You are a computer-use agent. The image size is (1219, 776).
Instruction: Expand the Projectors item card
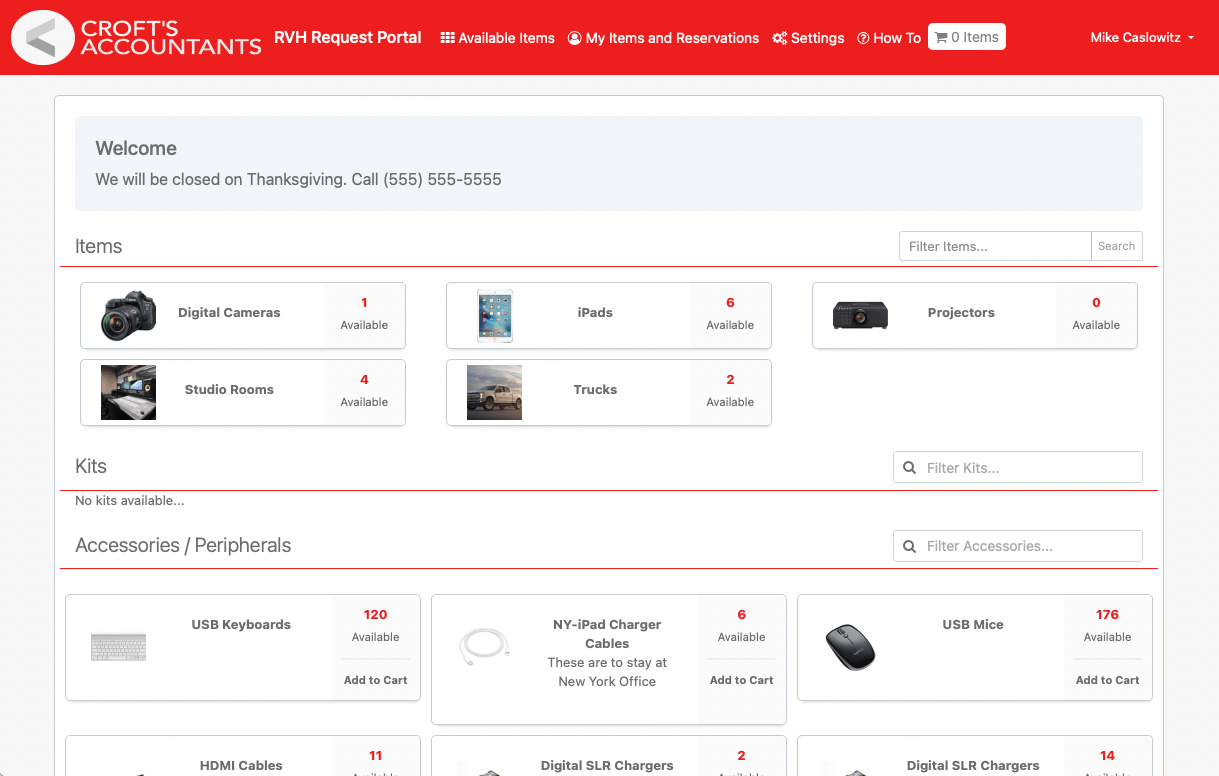[960, 312]
